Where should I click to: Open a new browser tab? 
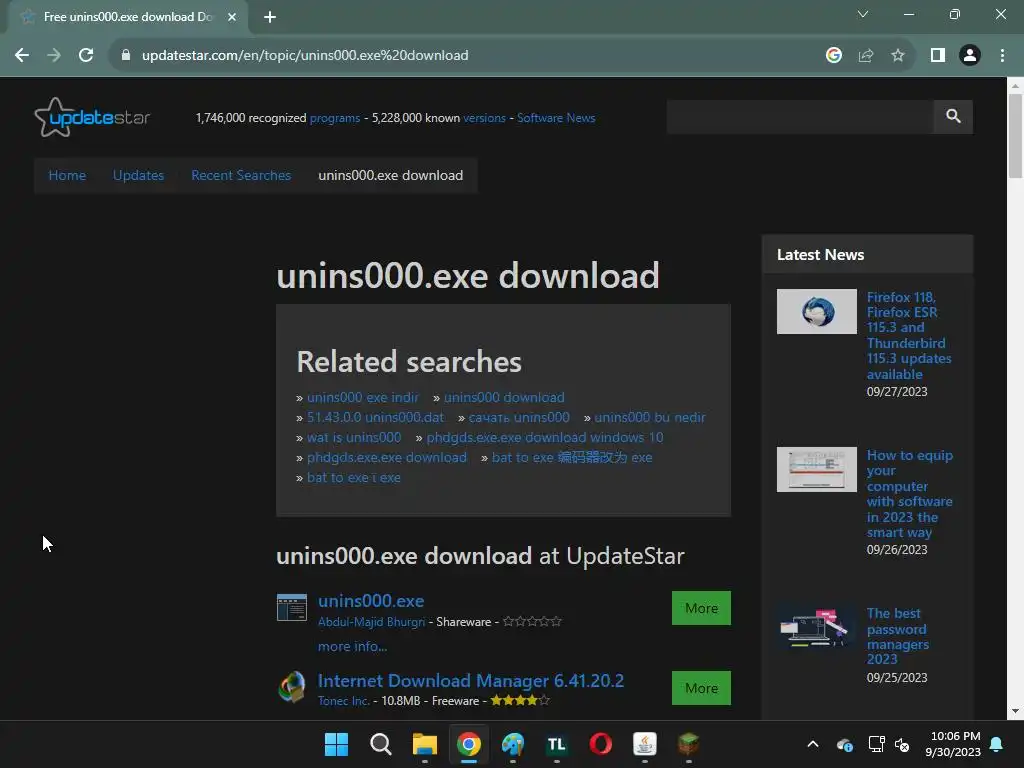(270, 17)
